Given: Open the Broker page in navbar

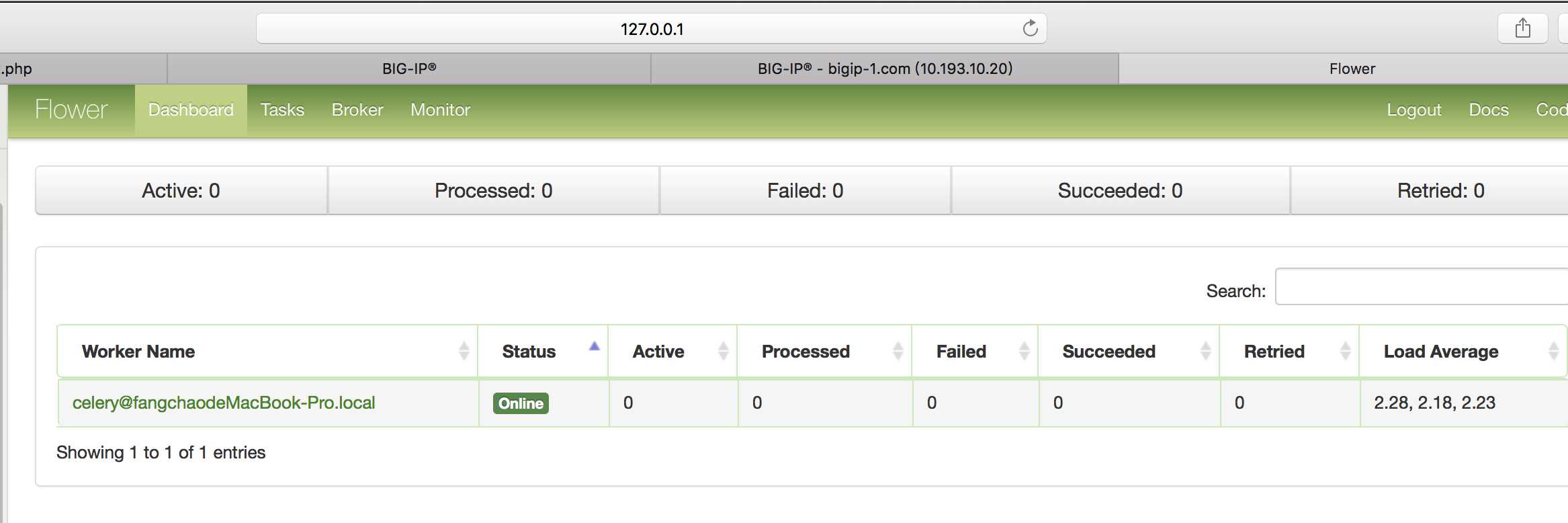Looking at the screenshot, I should (357, 110).
